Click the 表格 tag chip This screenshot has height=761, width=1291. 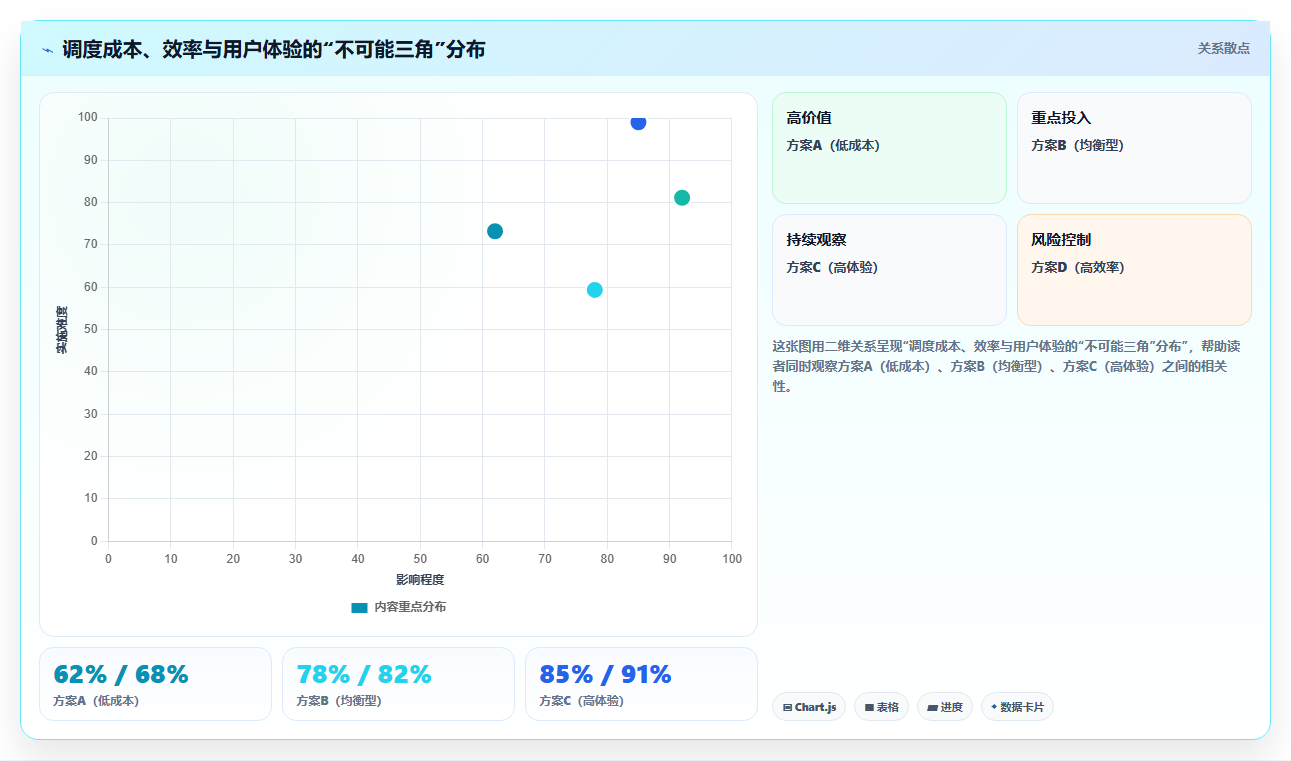click(x=881, y=707)
